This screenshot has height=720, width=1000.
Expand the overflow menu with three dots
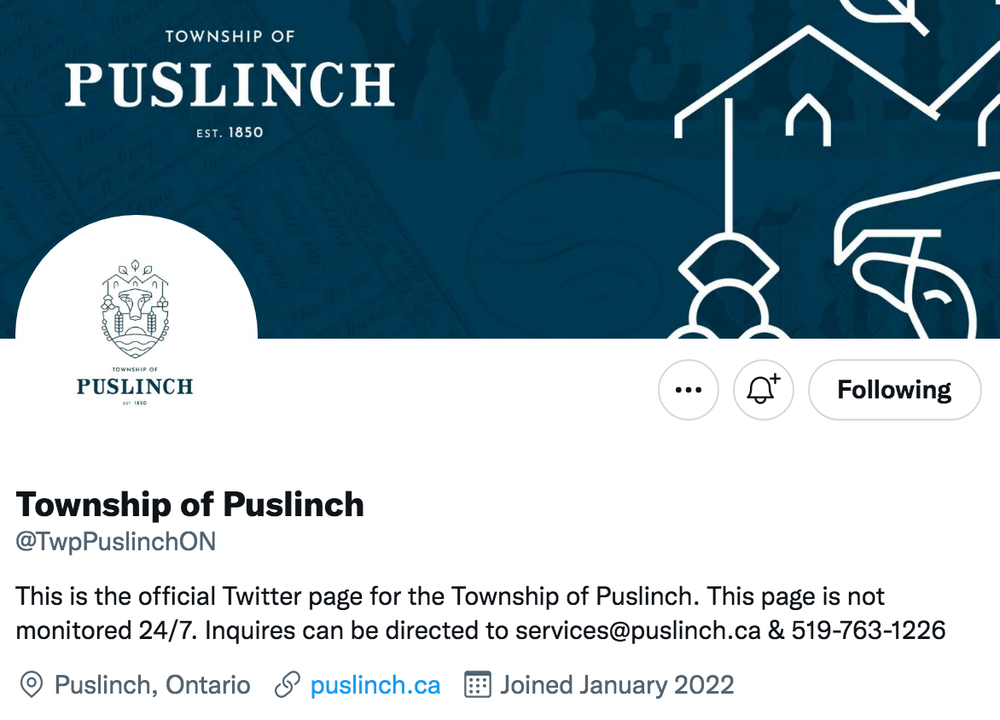click(687, 390)
